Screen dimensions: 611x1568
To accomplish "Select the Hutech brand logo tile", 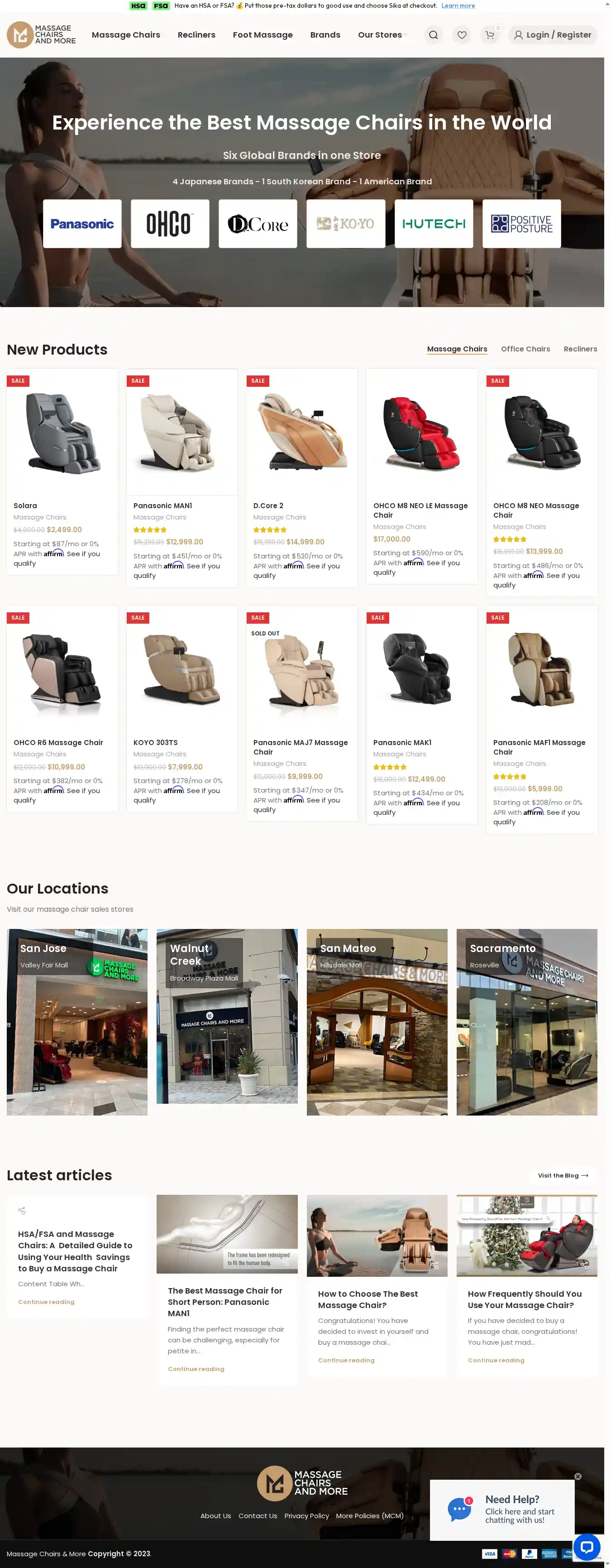I will point(434,223).
